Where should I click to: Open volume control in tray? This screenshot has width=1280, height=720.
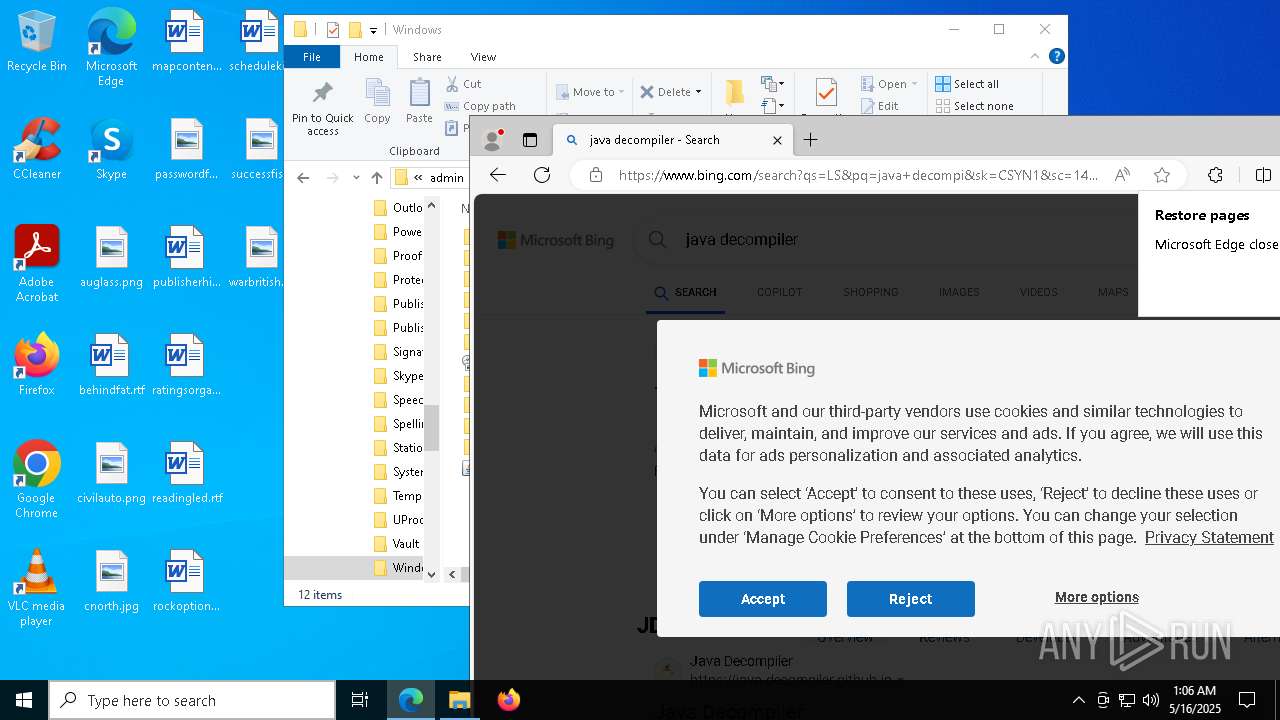tap(1151, 700)
